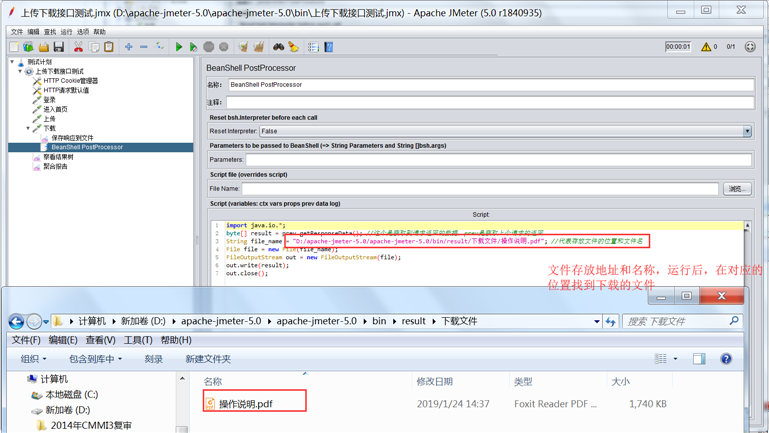
Task: Save the test plan with floppy icon
Action: coord(59,47)
